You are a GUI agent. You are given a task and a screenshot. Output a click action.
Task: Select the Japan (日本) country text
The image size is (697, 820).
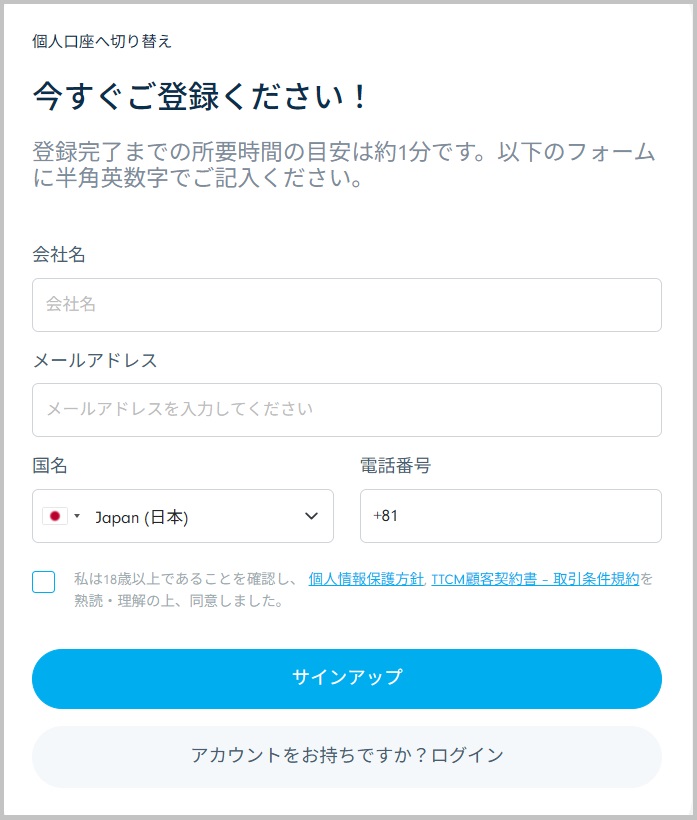click(141, 517)
